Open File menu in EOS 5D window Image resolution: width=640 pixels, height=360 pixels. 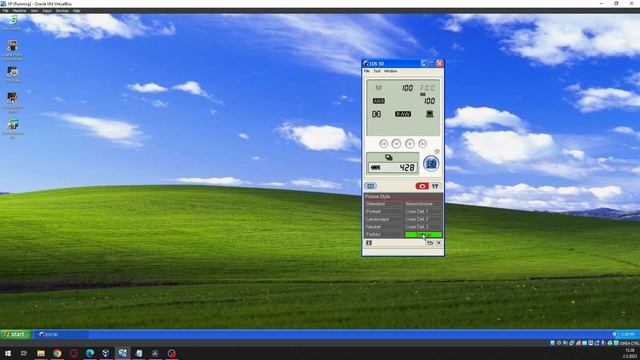click(367, 71)
